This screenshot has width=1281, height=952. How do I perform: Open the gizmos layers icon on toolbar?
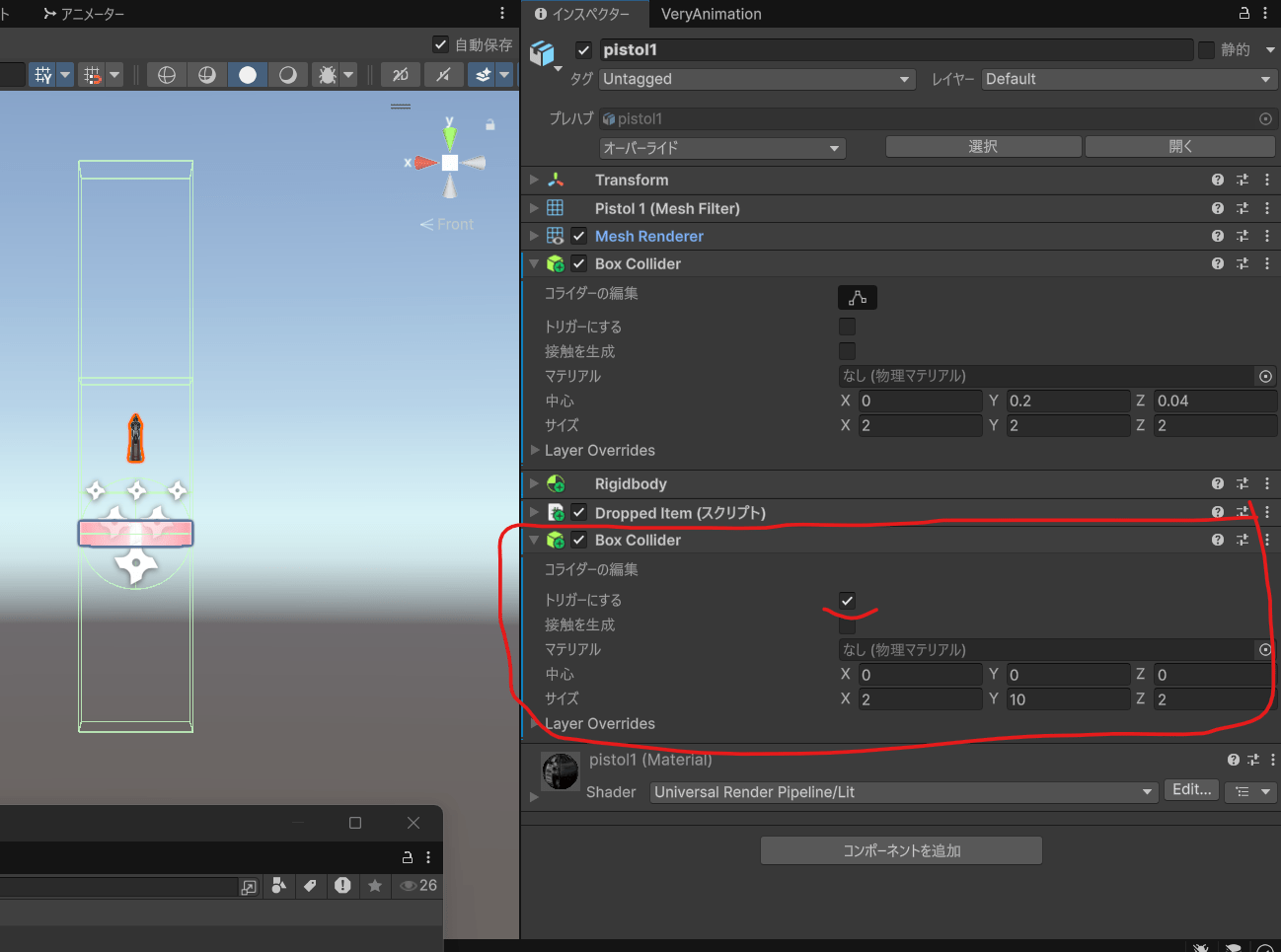(x=483, y=74)
